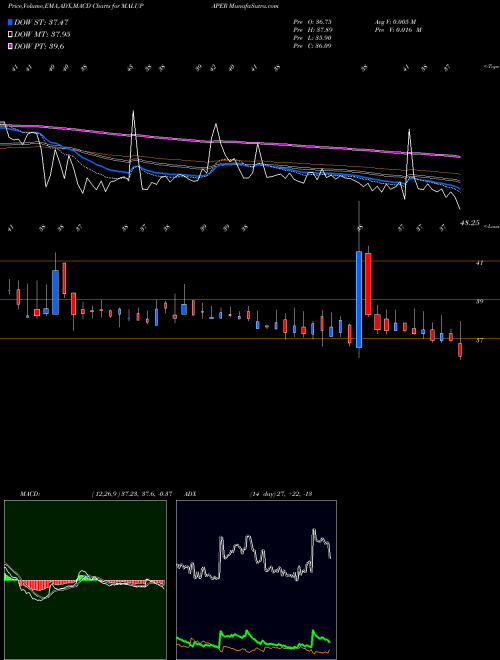The height and width of the screenshot is (660, 500).
Task: Click the magenta DOW PT legend swatch
Action: (x=10, y=46)
